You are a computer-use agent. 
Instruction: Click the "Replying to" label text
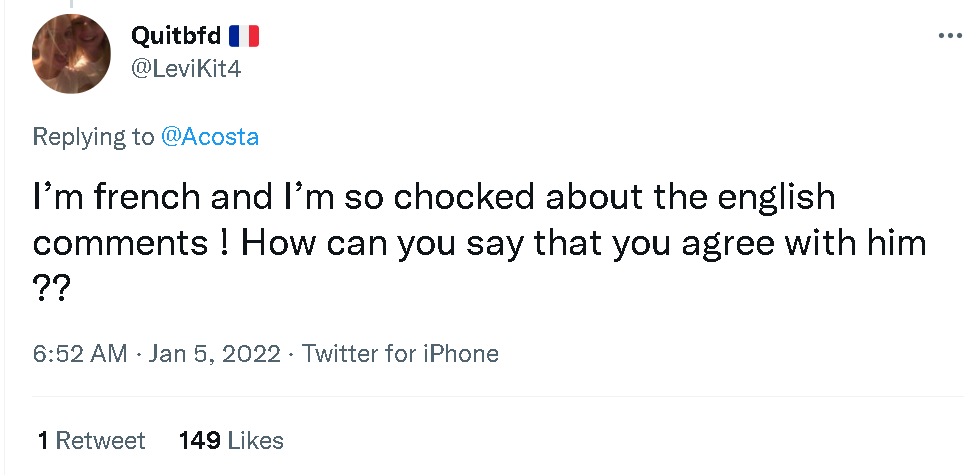tap(94, 137)
